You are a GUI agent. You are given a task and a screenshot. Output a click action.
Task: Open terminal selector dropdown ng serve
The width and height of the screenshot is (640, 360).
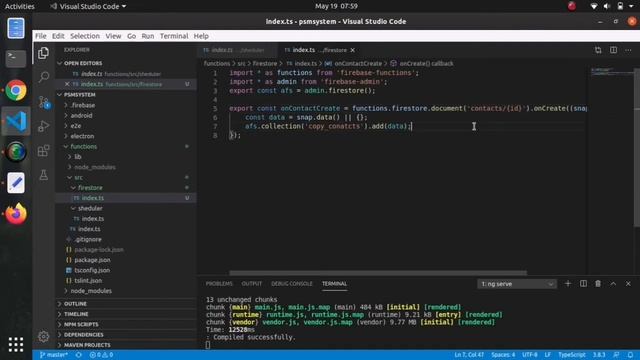tap(517, 284)
